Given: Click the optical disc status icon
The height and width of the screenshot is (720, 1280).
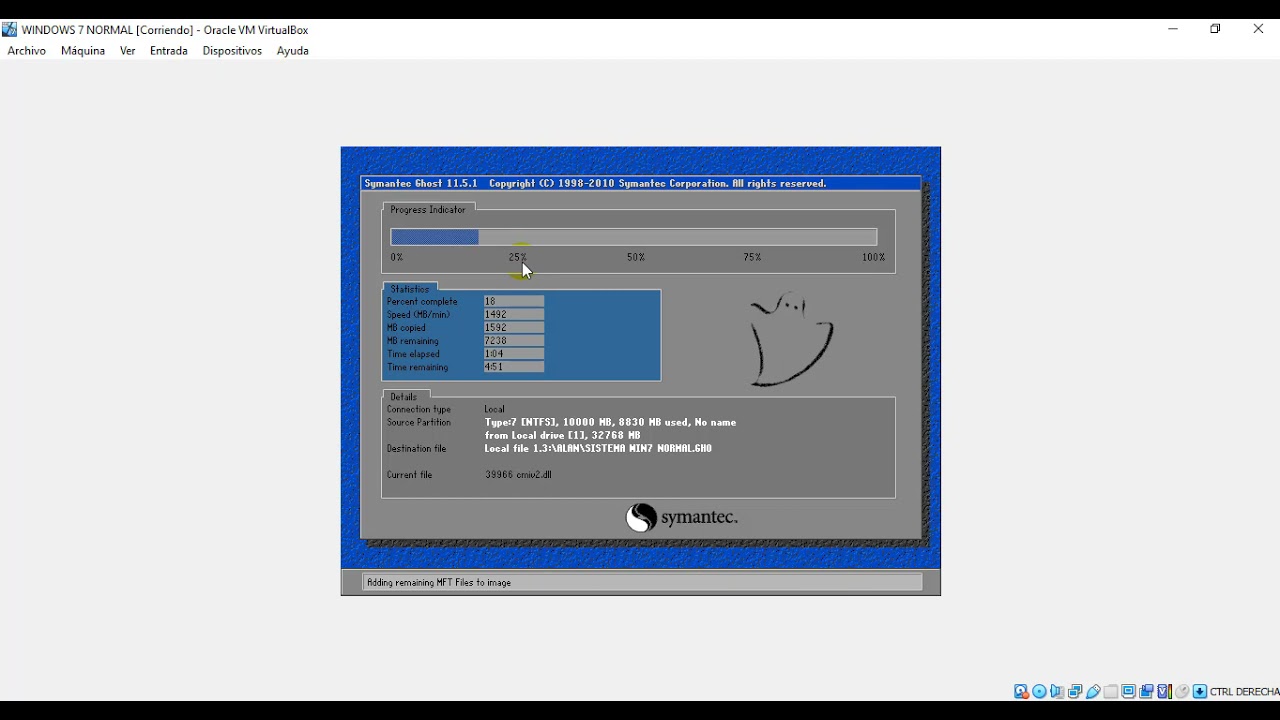Looking at the screenshot, I should coord(1039,691).
